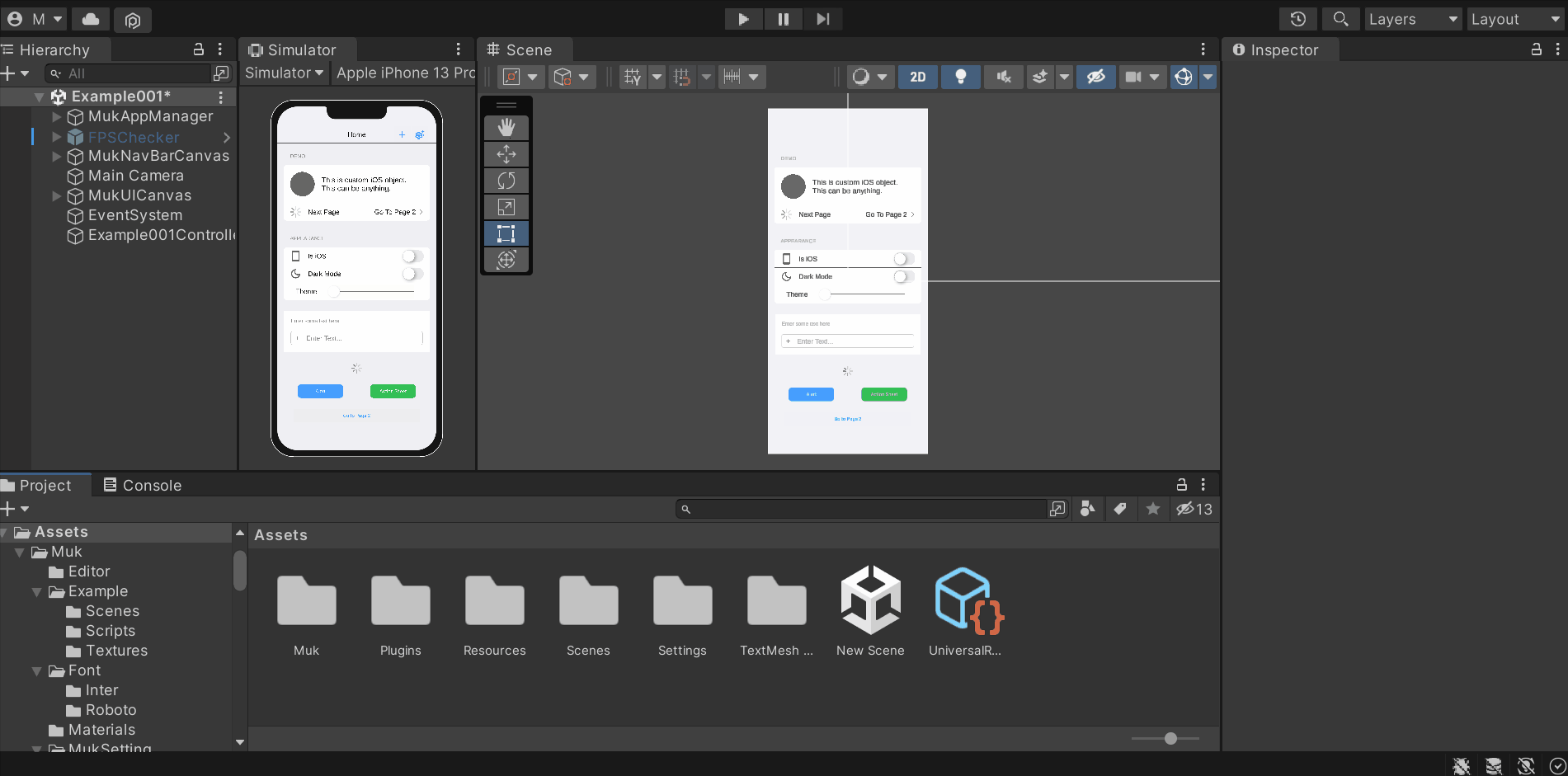
Task: Click the Pause button
Action: point(784,19)
